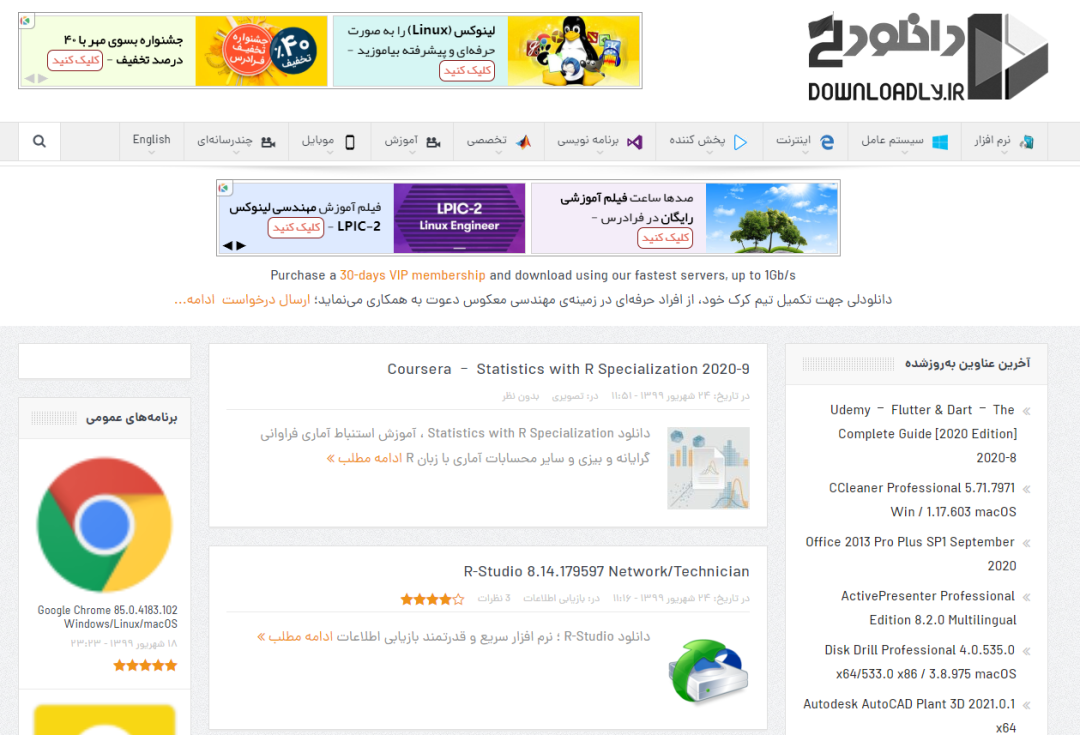Open the Coursera Statistics with R Specialization title
The width and height of the screenshot is (1080, 735).
tap(568, 369)
